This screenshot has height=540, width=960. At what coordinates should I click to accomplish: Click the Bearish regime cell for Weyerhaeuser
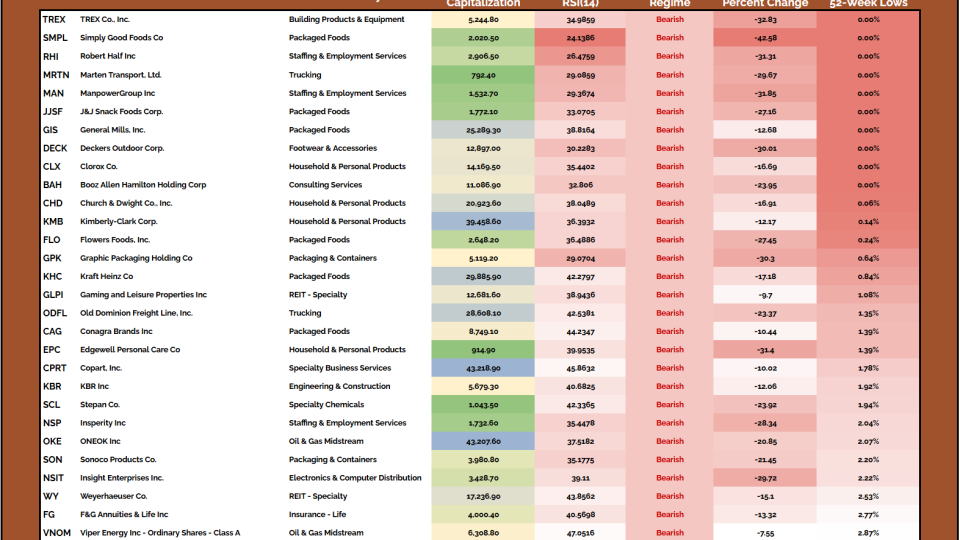669,496
